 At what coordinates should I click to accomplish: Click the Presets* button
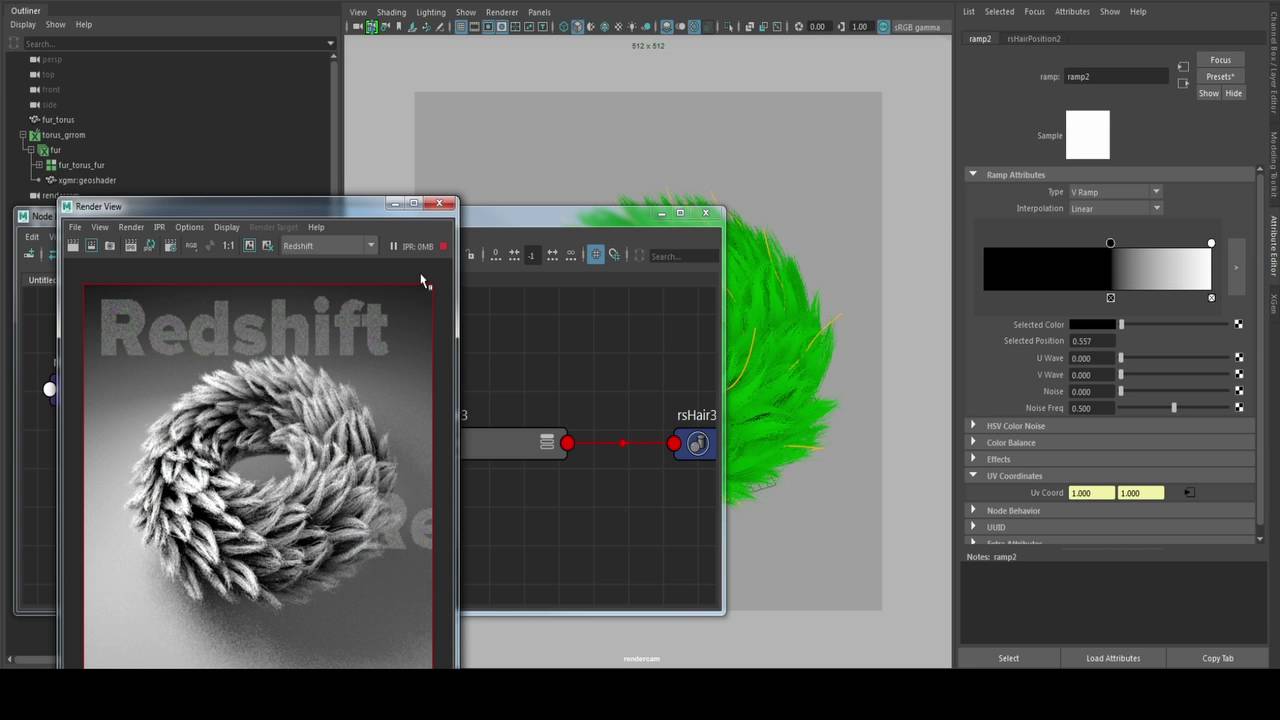click(x=1220, y=77)
